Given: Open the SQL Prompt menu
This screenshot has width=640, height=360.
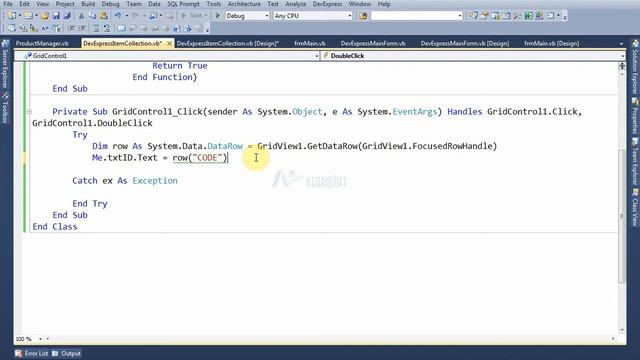Looking at the screenshot, I should pos(183,4).
